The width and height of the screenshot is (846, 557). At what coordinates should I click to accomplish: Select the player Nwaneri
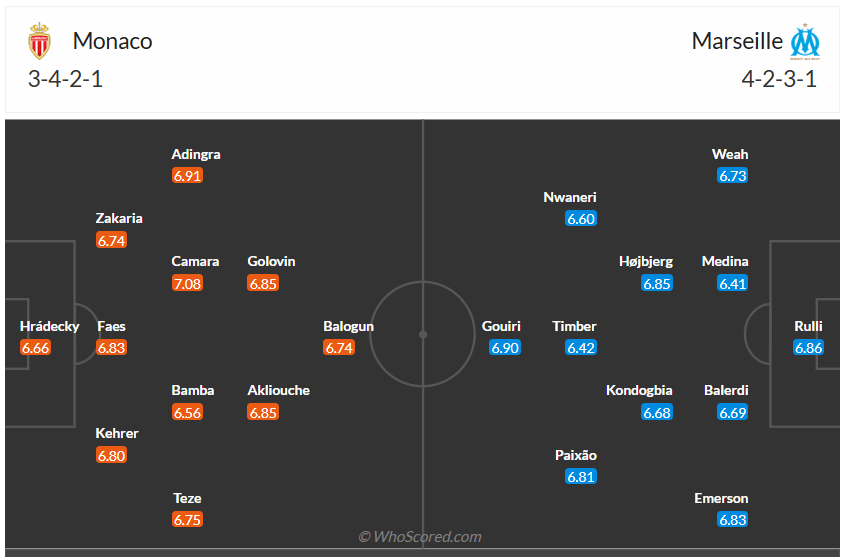(x=570, y=197)
